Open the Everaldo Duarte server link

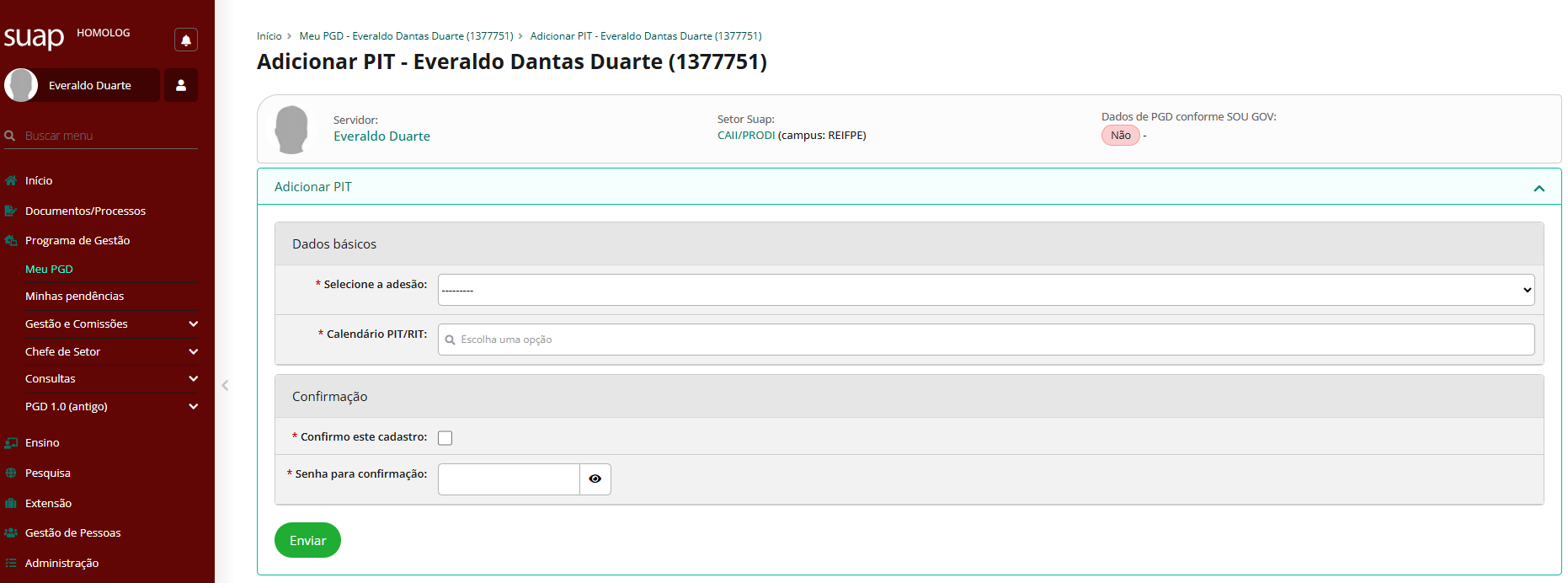(x=381, y=136)
